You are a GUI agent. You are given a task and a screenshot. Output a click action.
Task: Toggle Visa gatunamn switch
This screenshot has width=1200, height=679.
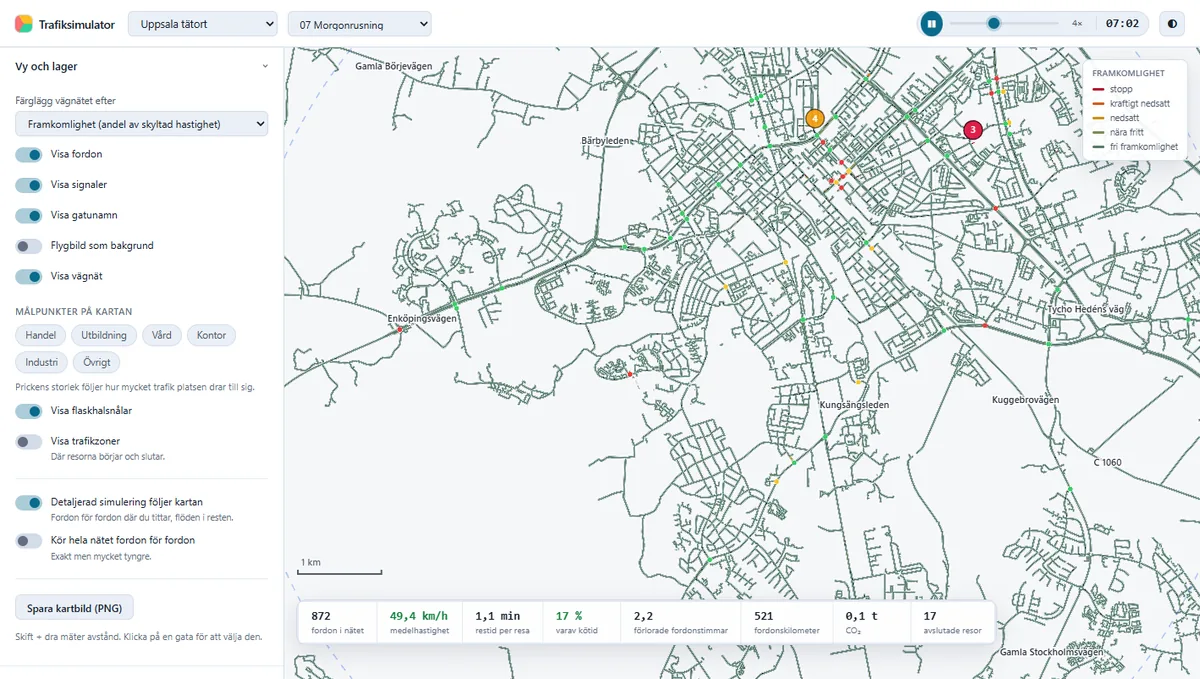29,215
